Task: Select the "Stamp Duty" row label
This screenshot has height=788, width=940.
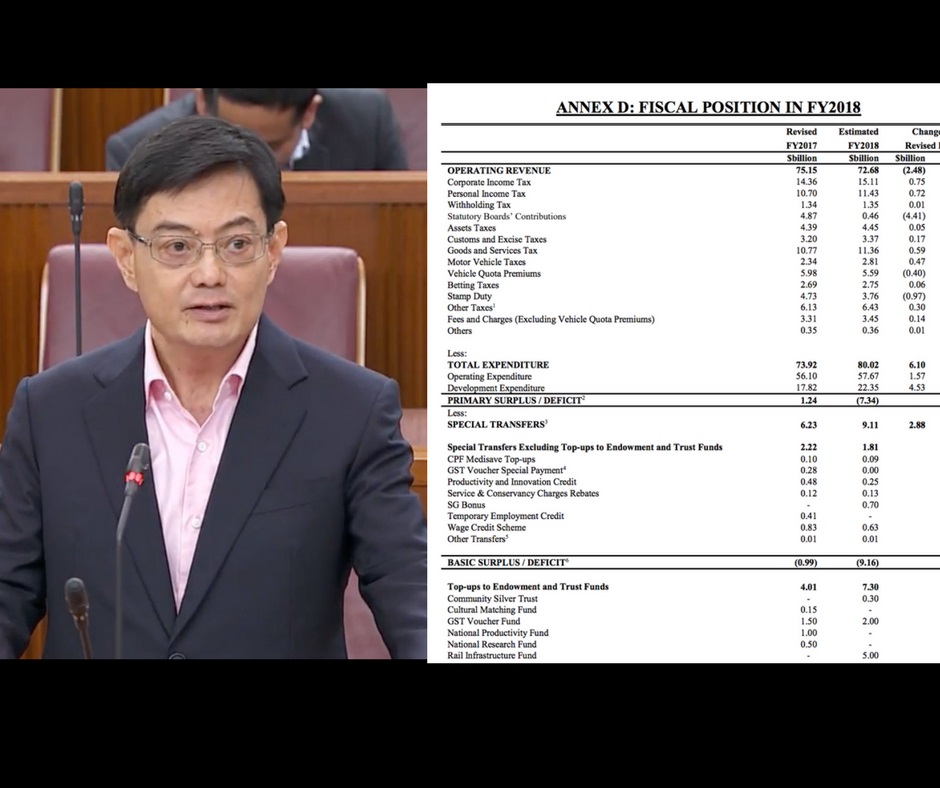Action: click(x=470, y=297)
